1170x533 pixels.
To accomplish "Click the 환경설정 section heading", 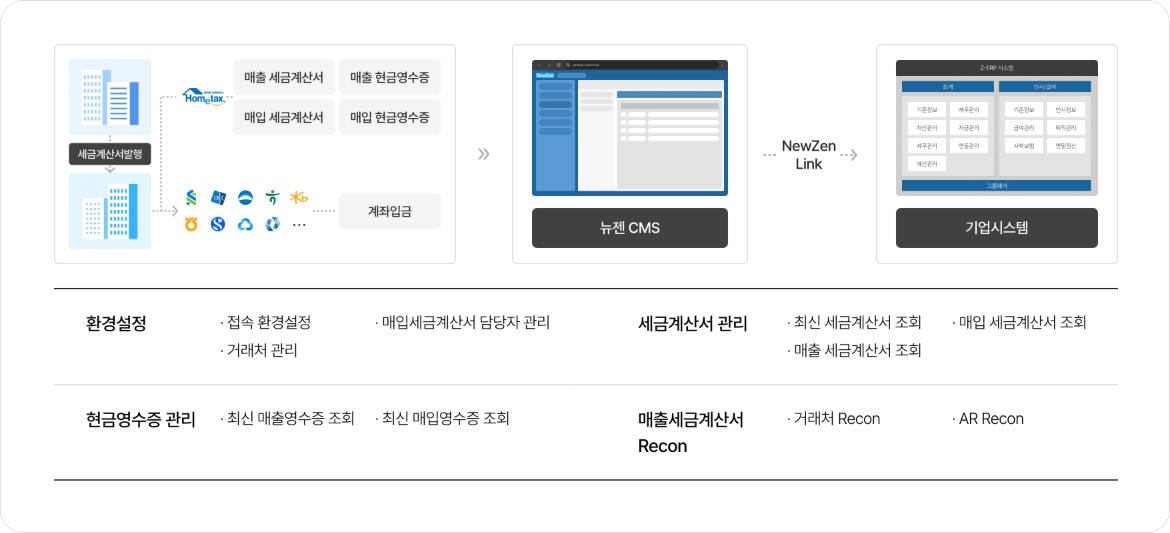I will [116, 323].
